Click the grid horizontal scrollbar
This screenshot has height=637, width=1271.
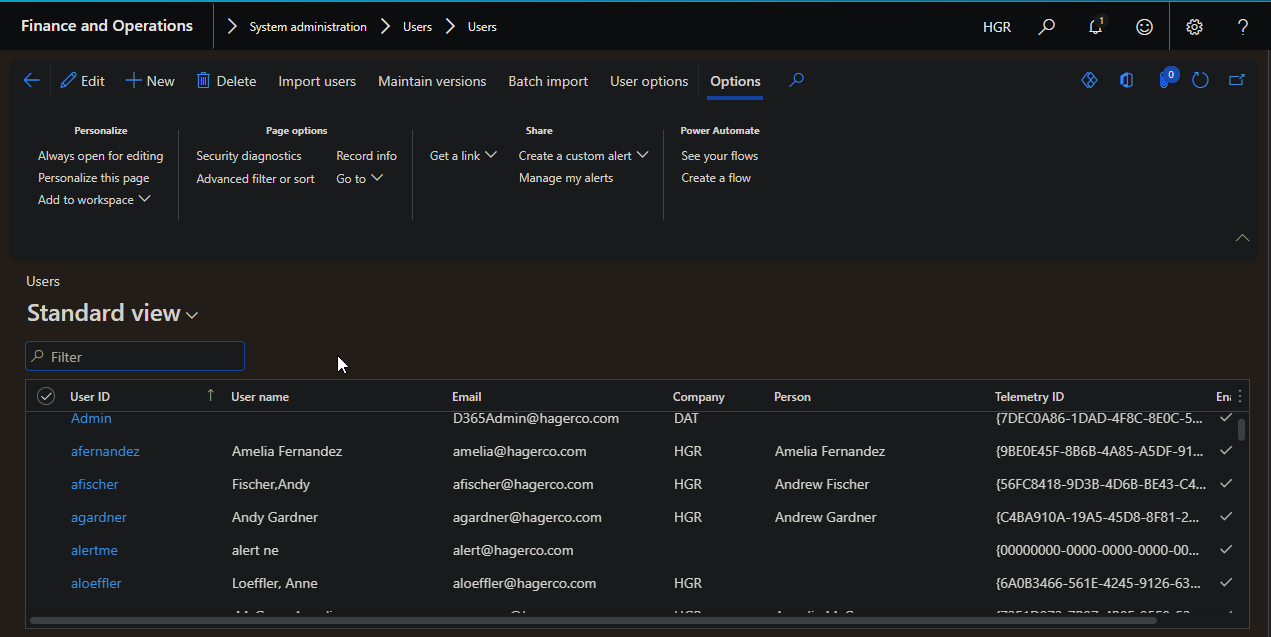tap(595, 621)
